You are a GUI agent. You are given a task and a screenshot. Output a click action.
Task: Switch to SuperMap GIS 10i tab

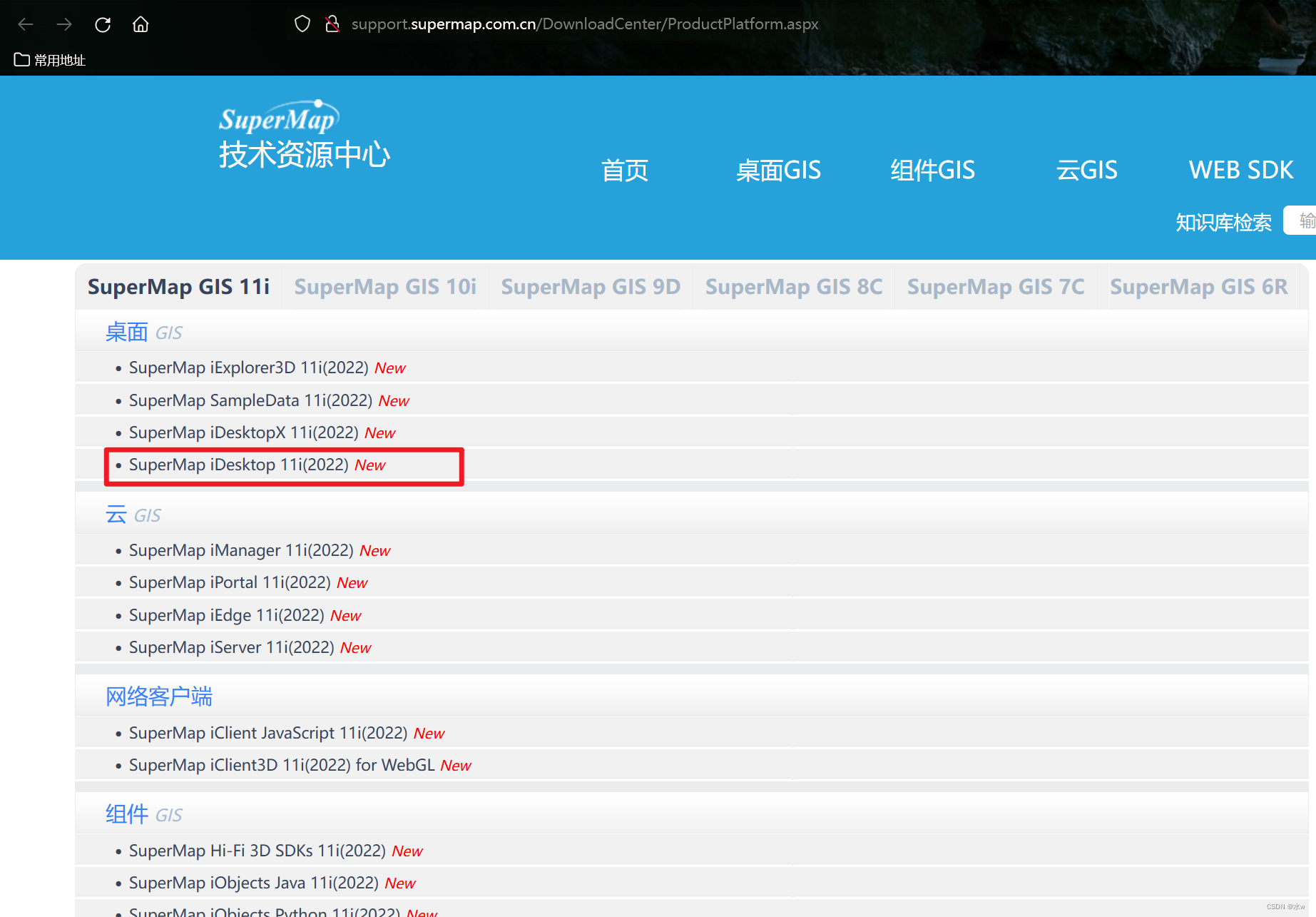(x=385, y=287)
